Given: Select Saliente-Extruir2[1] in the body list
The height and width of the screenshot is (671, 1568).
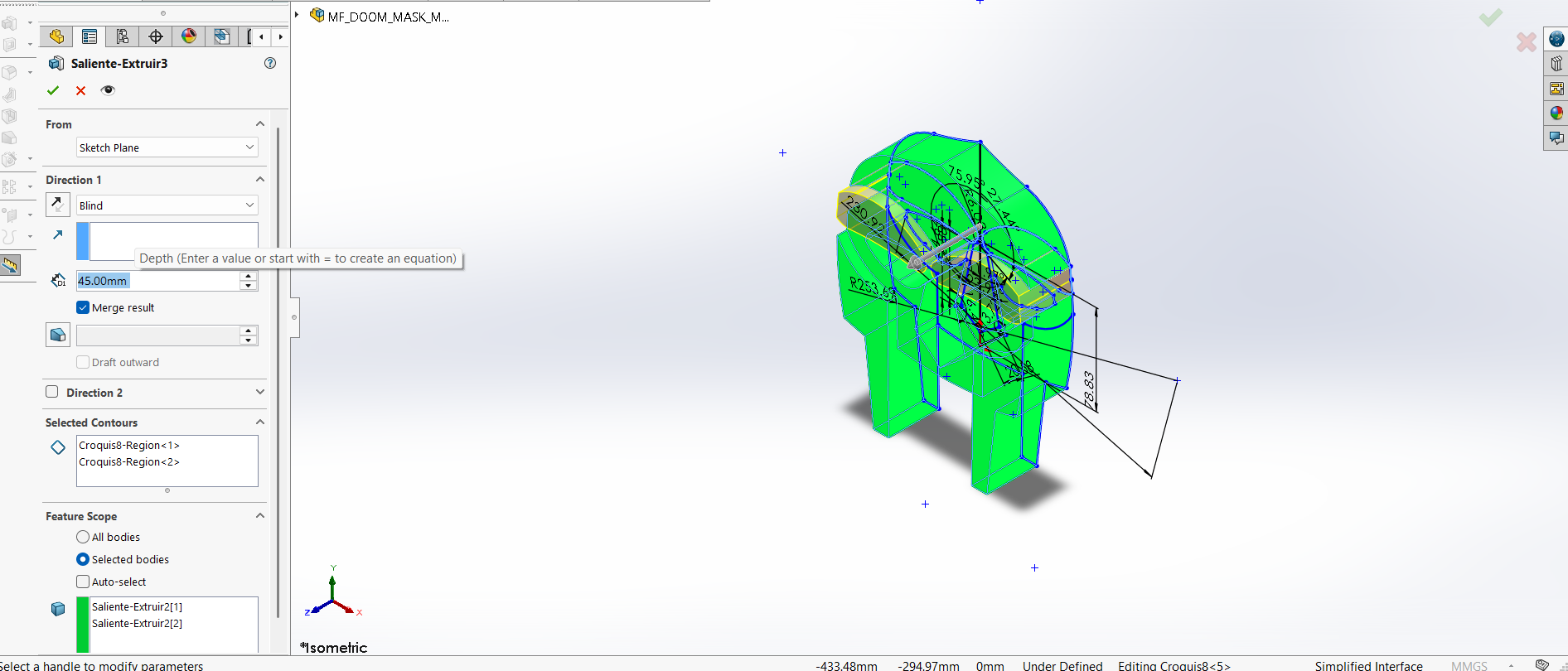Looking at the screenshot, I should (x=137, y=607).
